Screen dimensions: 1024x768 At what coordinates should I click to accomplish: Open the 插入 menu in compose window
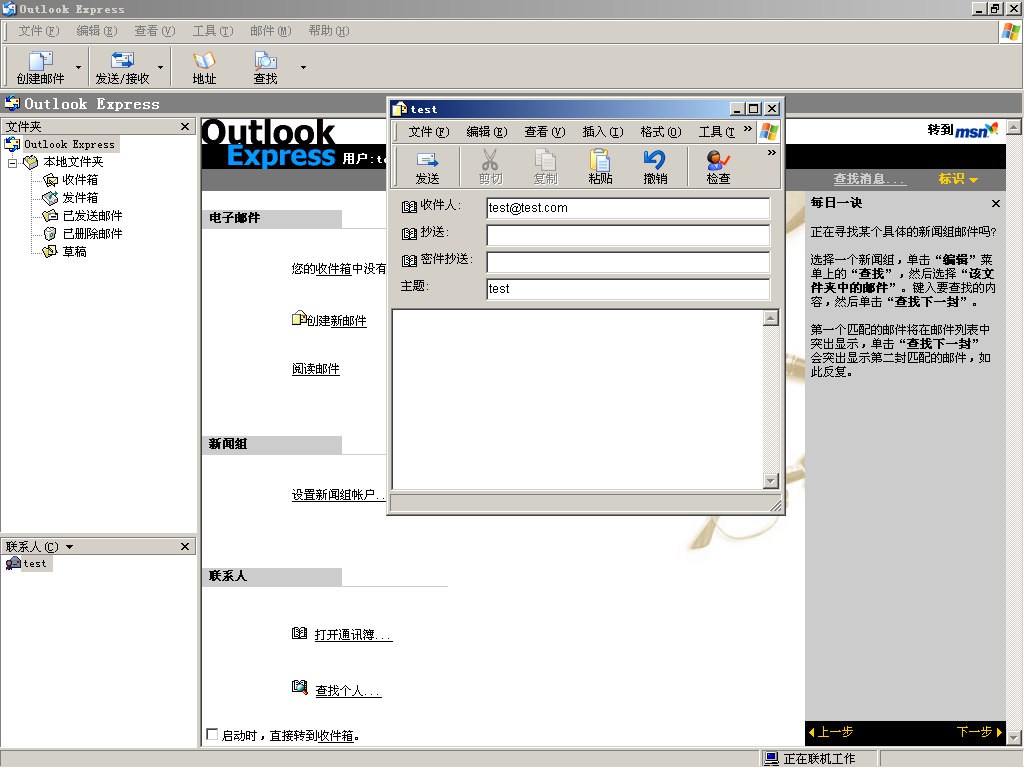602,132
